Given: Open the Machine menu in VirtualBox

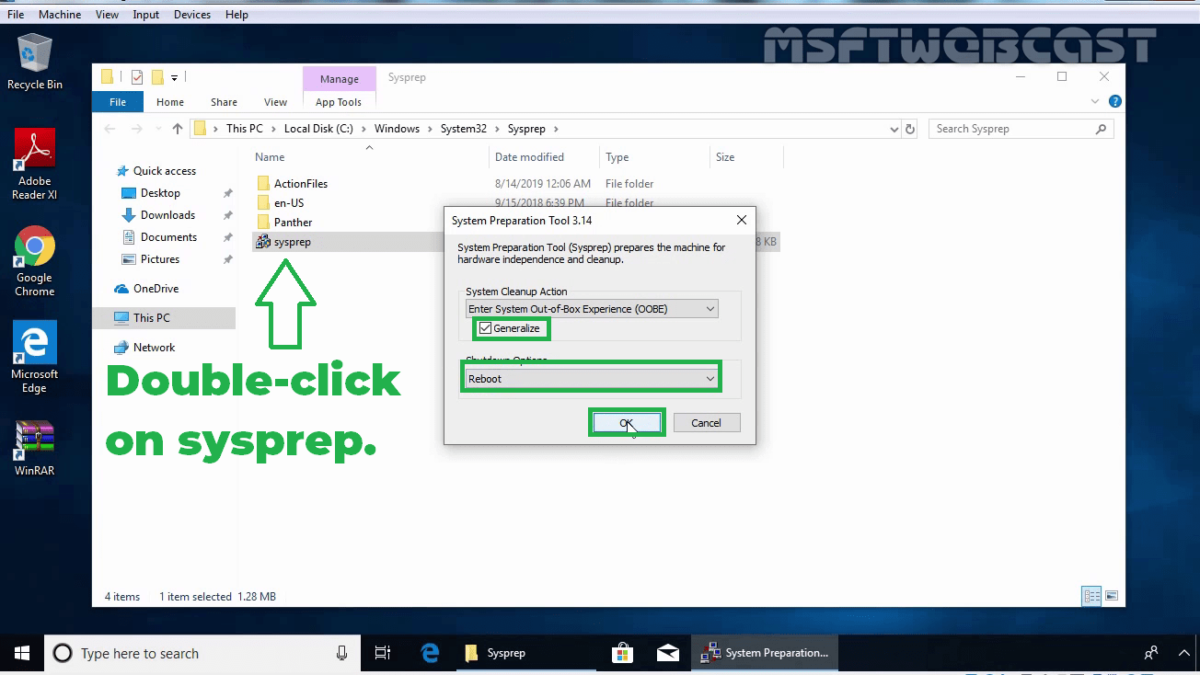Looking at the screenshot, I should coord(60,15).
